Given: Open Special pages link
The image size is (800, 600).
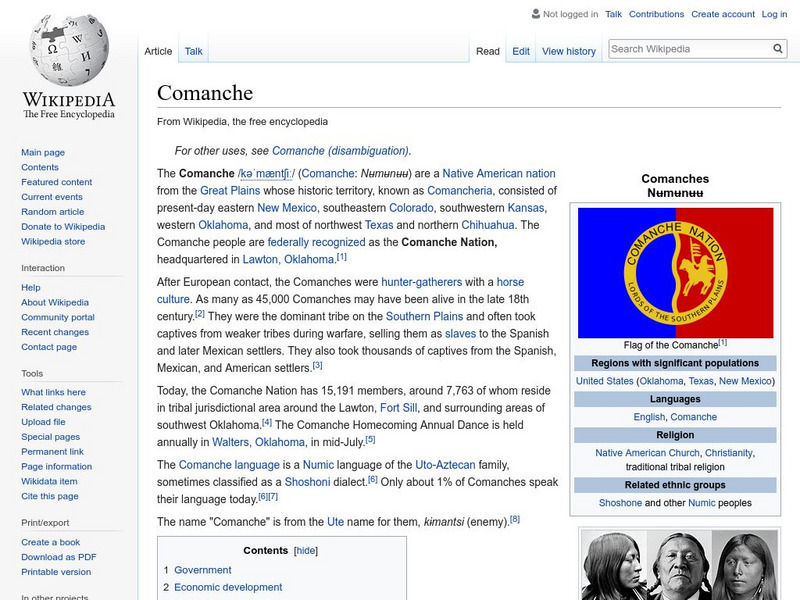Looking at the screenshot, I should [x=51, y=437].
